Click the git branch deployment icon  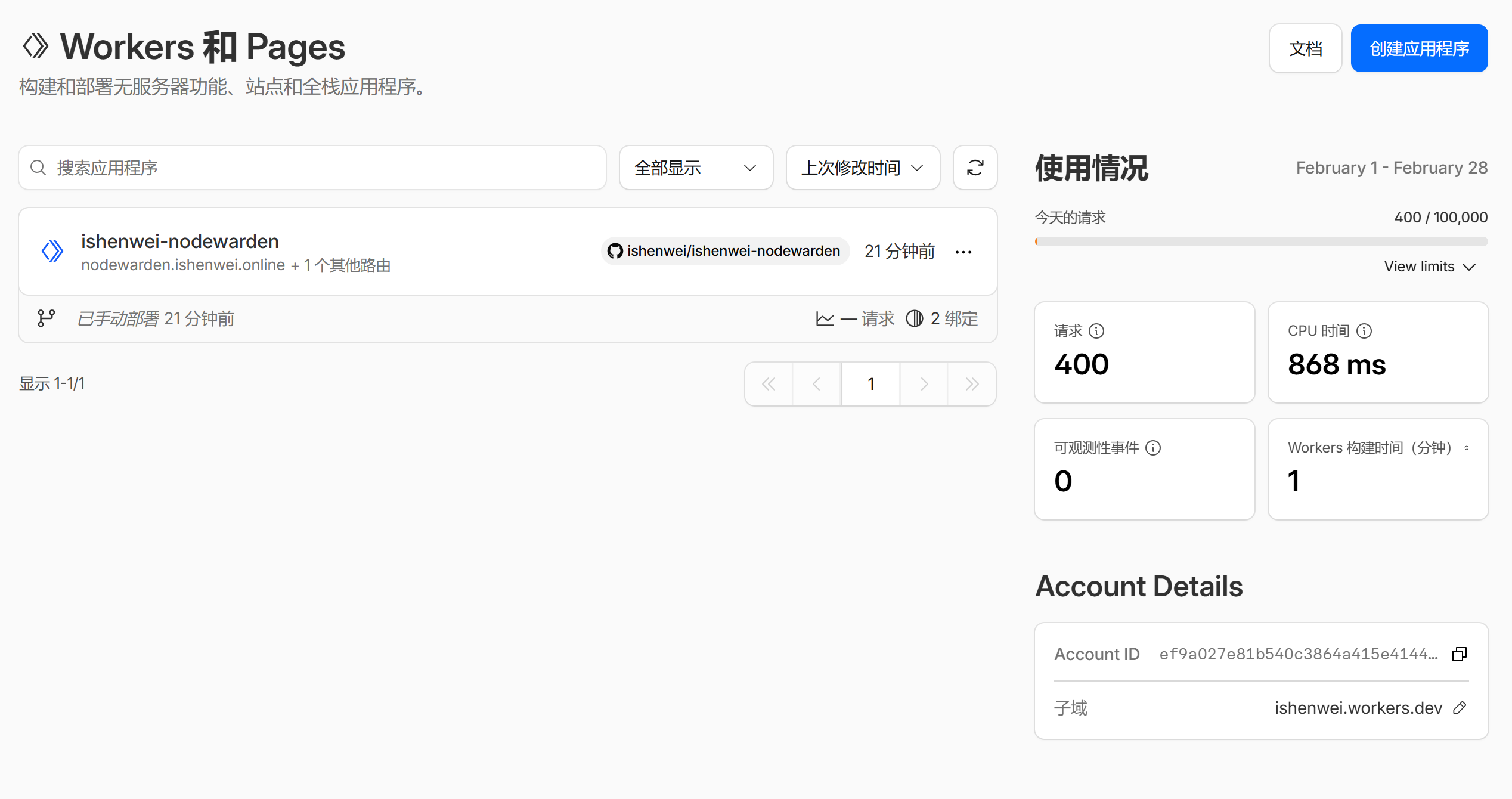tap(46, 318)
